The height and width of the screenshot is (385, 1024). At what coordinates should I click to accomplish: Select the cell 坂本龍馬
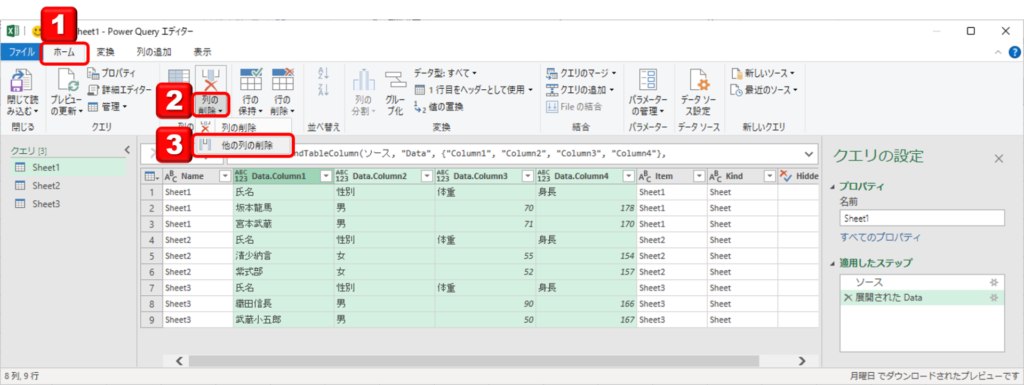tap(283, 208)
